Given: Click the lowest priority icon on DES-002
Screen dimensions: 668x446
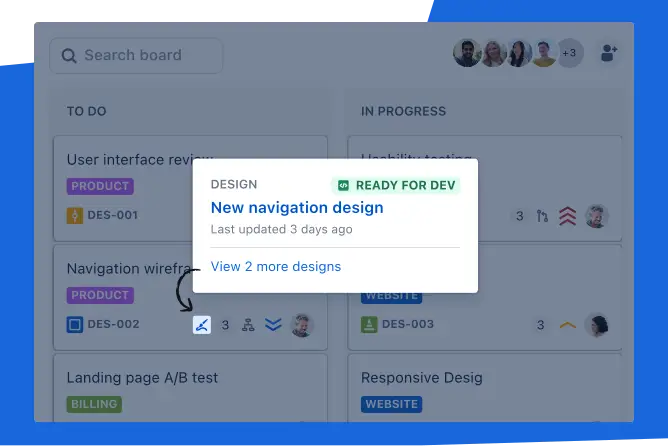Looking at the screenshot, I should pos(273,325).
